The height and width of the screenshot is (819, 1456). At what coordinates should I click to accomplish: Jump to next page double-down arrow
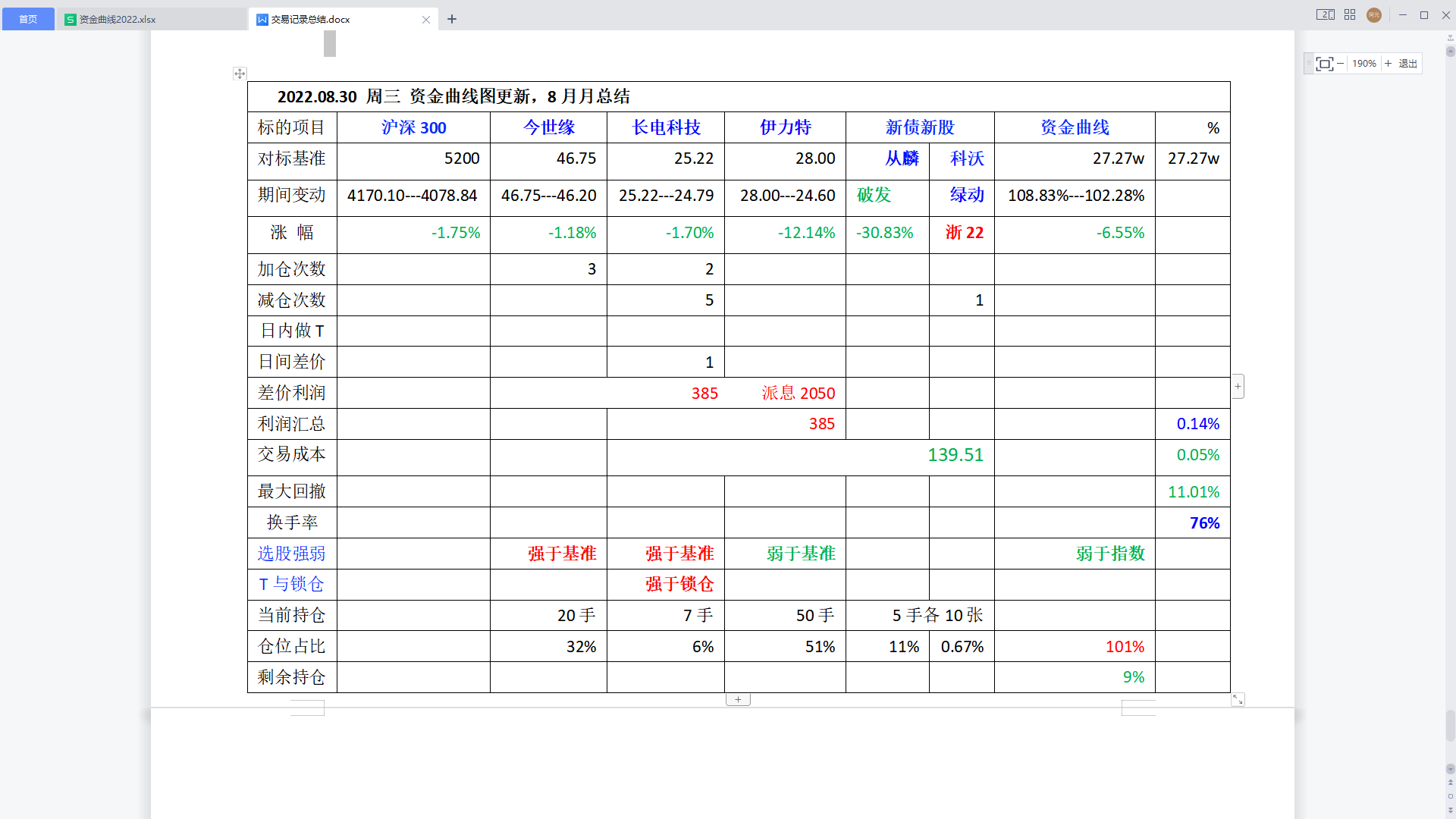point(1450,810)
